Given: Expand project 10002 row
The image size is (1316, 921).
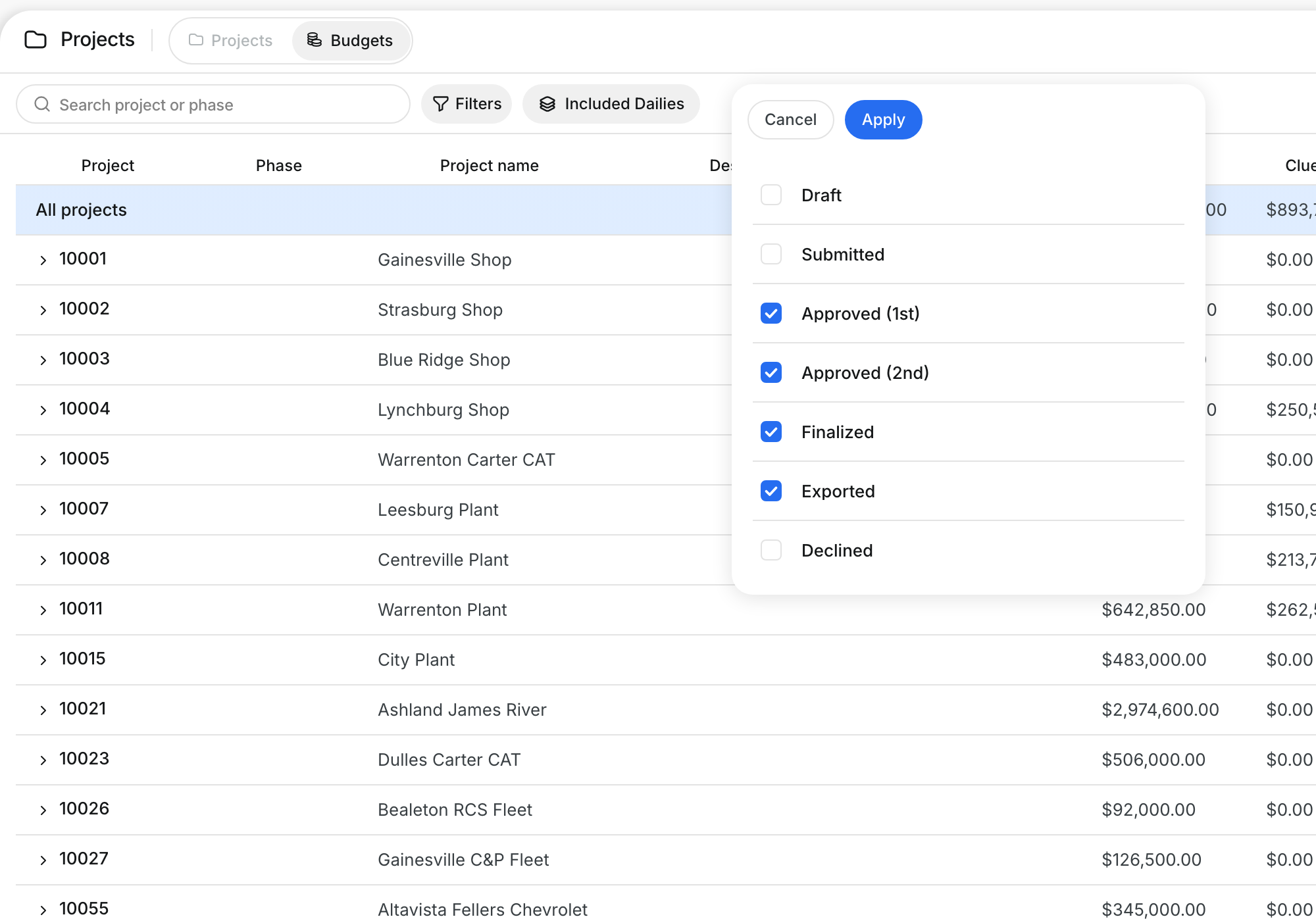Looking at the screenshot, I should (43, 311).
